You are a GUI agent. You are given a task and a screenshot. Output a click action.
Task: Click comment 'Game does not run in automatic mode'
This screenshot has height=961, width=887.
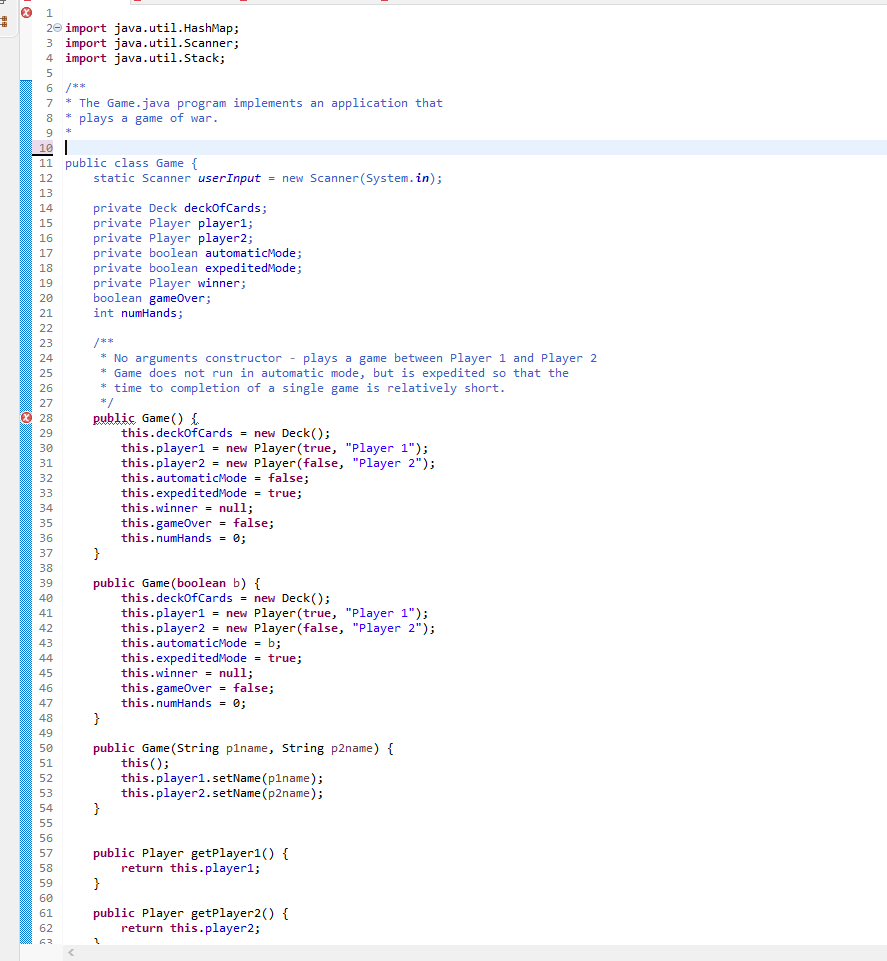point(239,373)
